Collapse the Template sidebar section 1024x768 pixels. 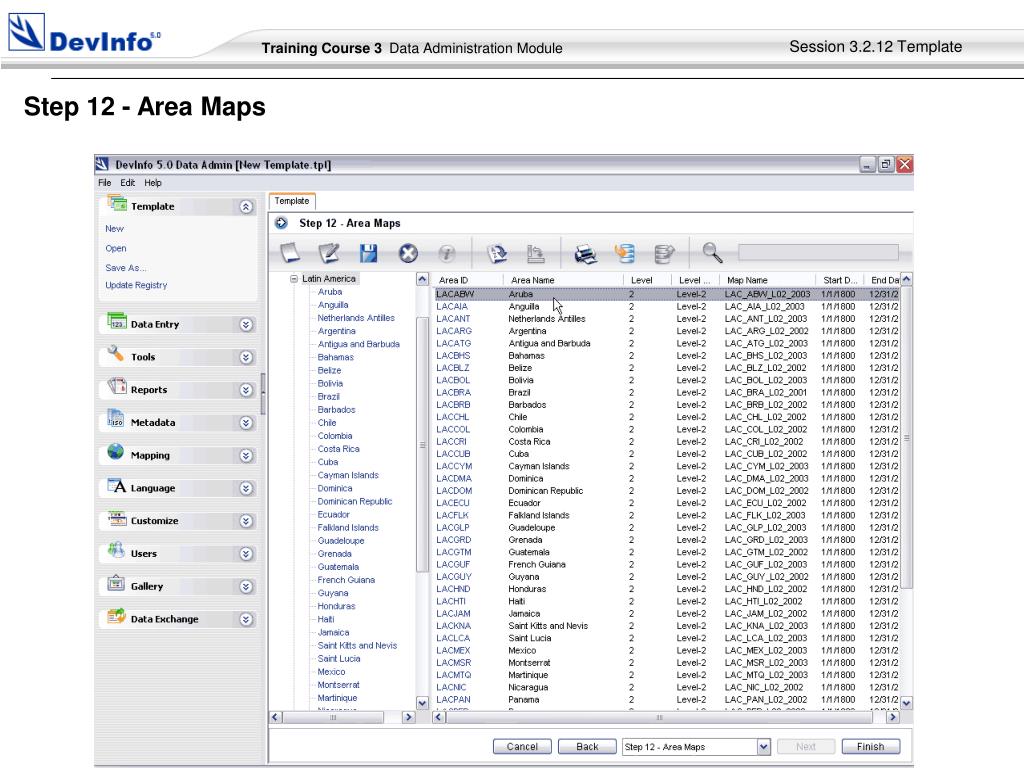point(246,207)
